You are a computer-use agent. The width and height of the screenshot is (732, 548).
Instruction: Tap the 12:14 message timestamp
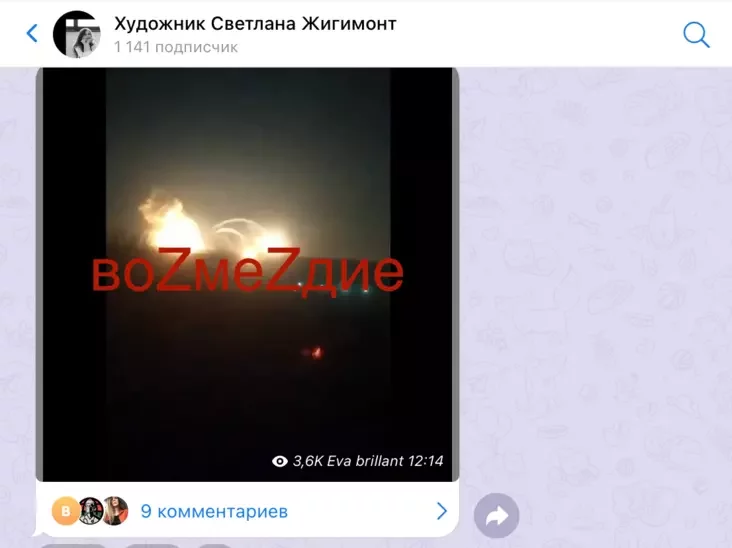425,461
